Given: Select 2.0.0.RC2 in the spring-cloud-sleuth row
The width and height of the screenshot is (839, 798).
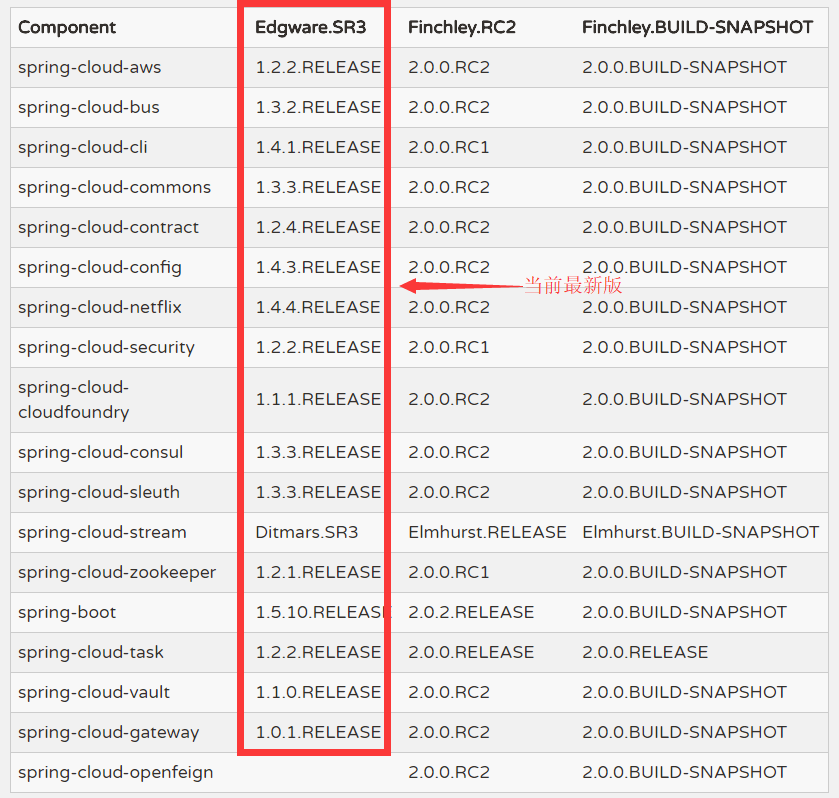Looking at the screenshot, I should 449,492.
